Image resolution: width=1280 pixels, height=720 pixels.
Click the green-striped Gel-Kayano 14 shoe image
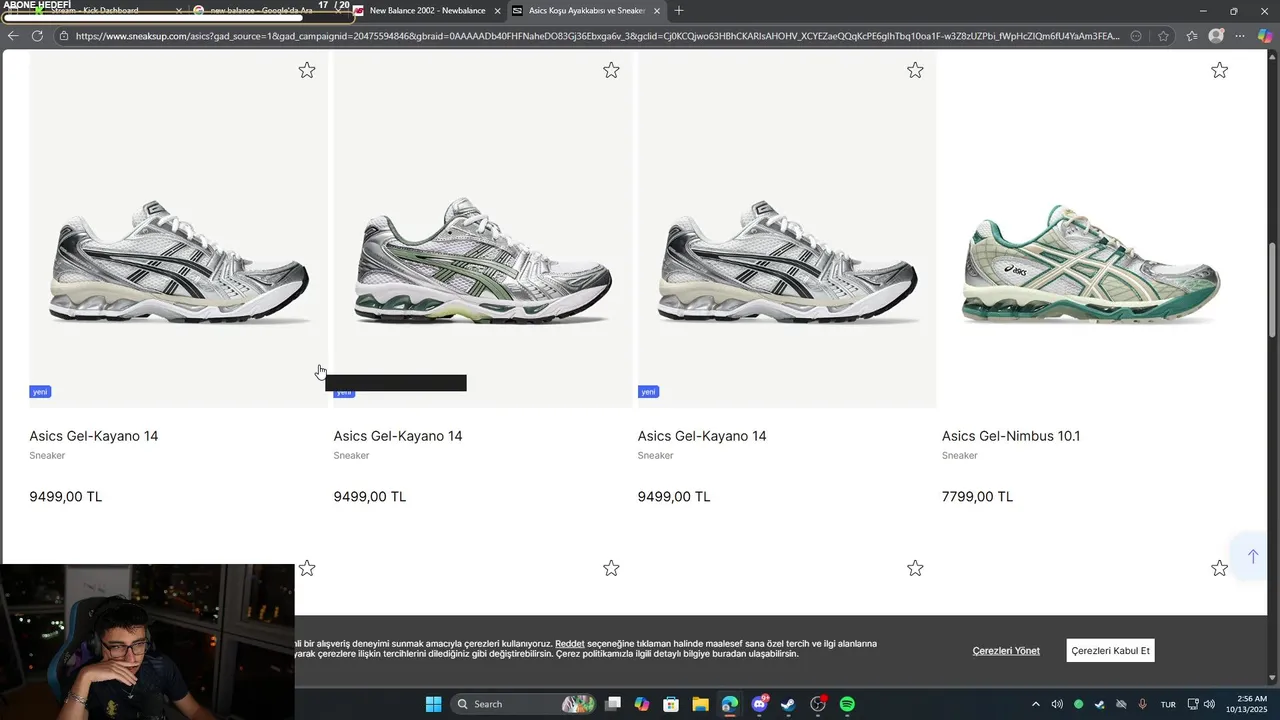(x=483, y=260)
